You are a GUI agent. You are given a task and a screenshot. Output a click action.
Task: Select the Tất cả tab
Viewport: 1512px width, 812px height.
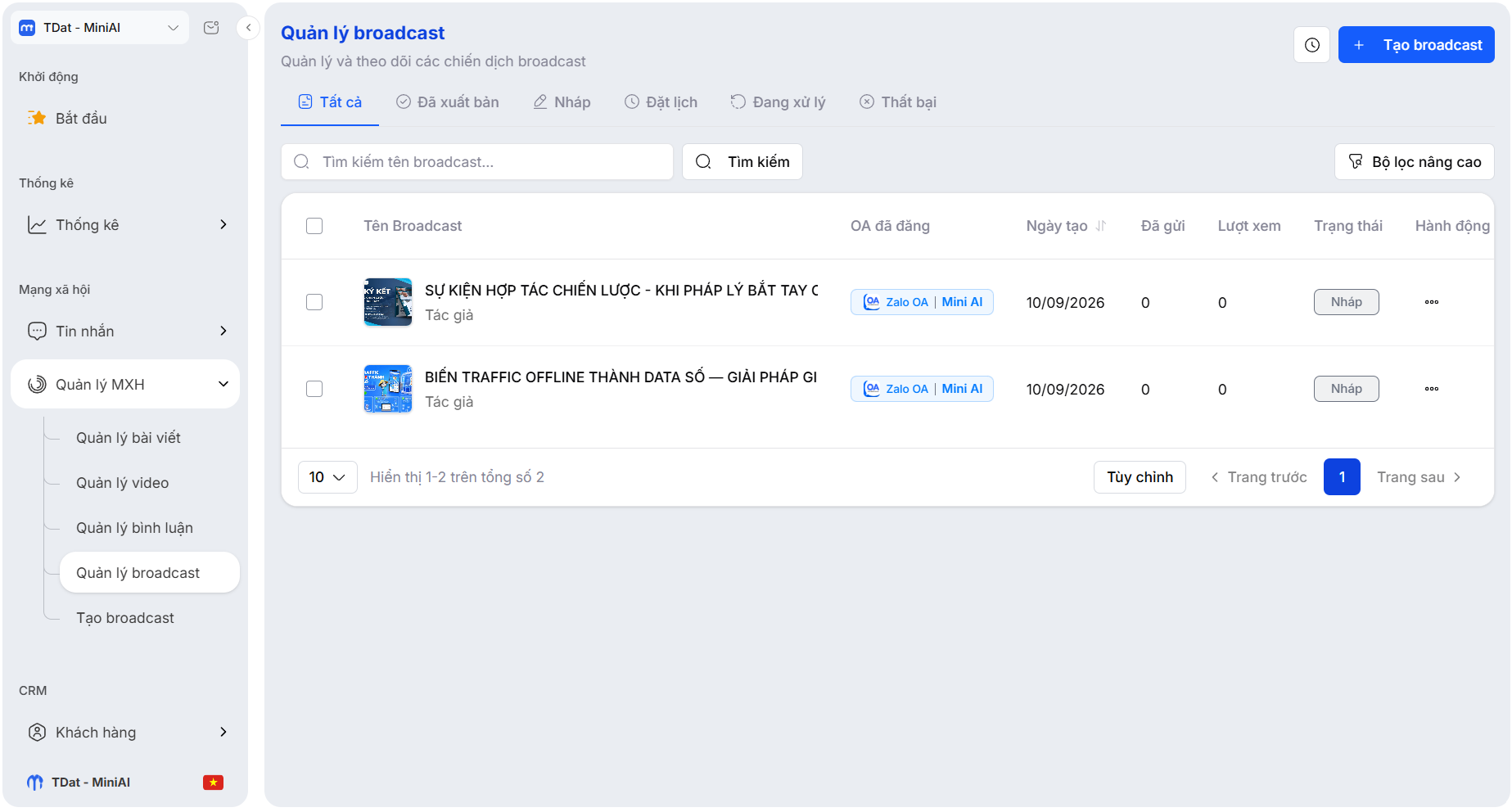point(330,102)
